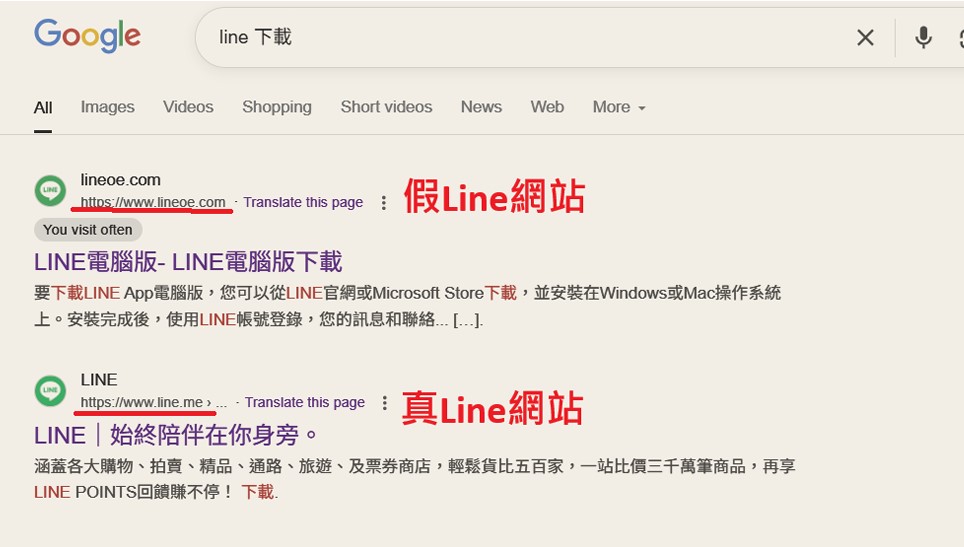Start voice search with microphone icon
The width and height of the screenshot is (964, 547).
click(923, 37)
